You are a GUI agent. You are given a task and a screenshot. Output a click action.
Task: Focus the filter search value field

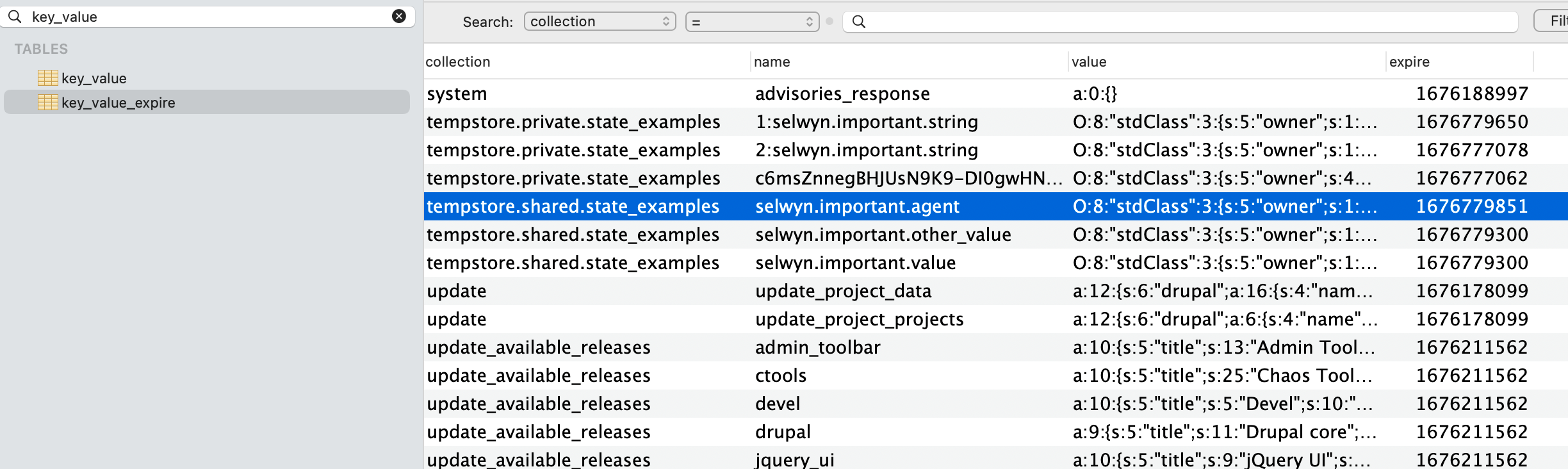point(1180,22)
